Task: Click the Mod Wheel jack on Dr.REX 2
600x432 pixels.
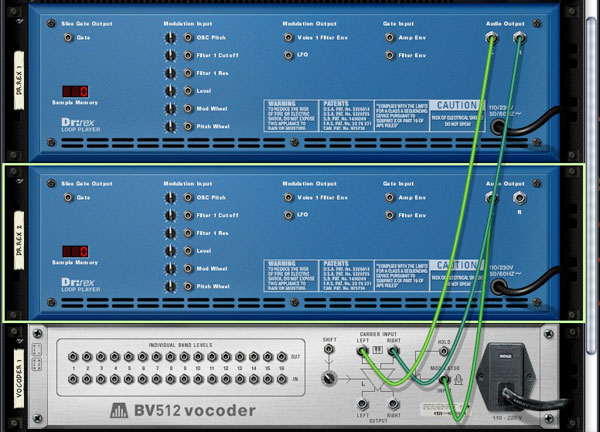Action: click(x=188, y=269)
